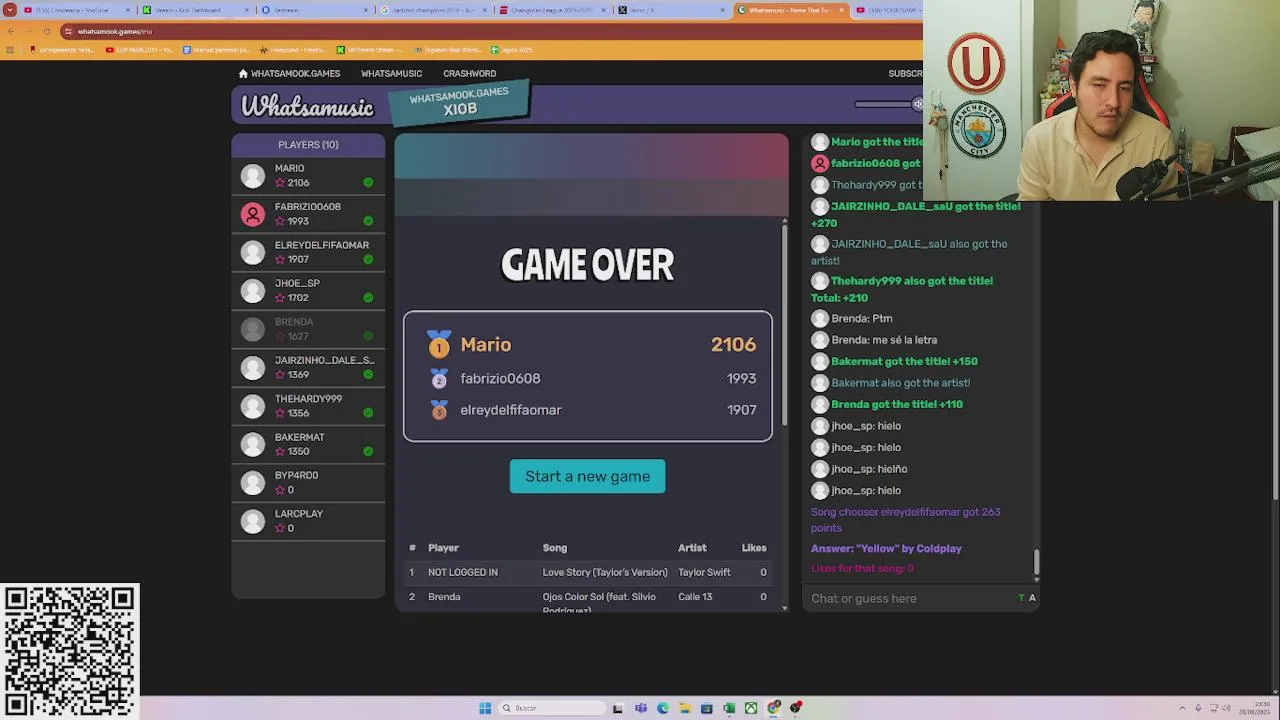Click LARCPLAY's avatar in players list
Viewport: 1280px width, 720px height.
pos(253,521)
